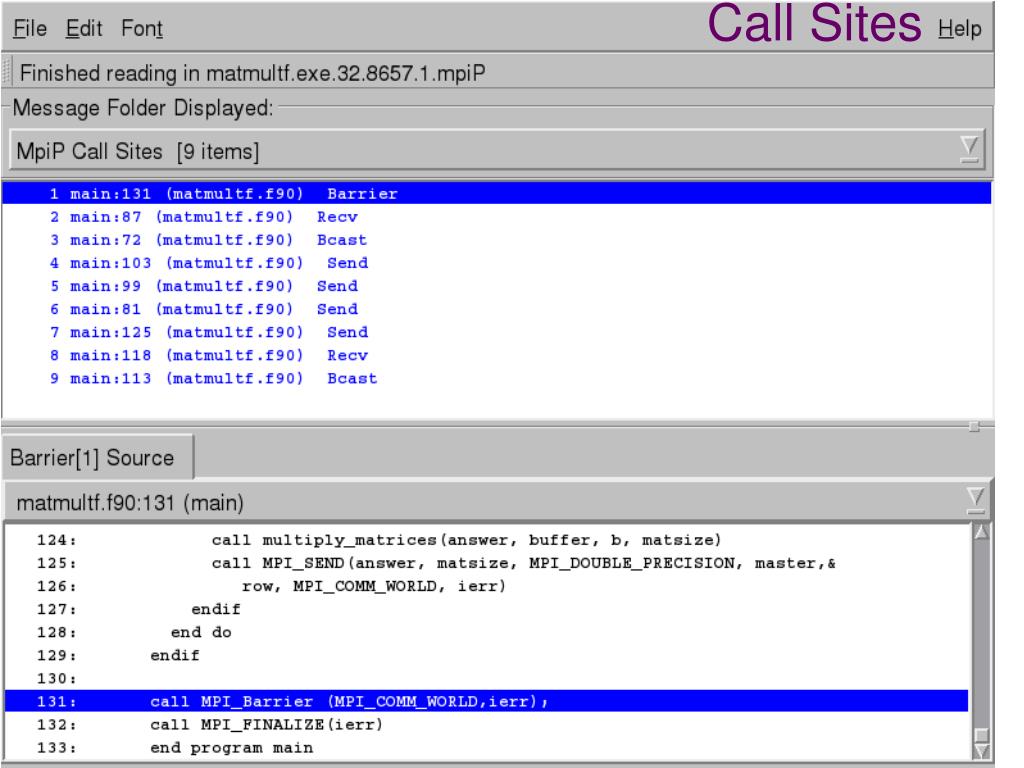The image size is (1024, 768).
Task: Open the Edit menu
Action: [x=83, y=29]
